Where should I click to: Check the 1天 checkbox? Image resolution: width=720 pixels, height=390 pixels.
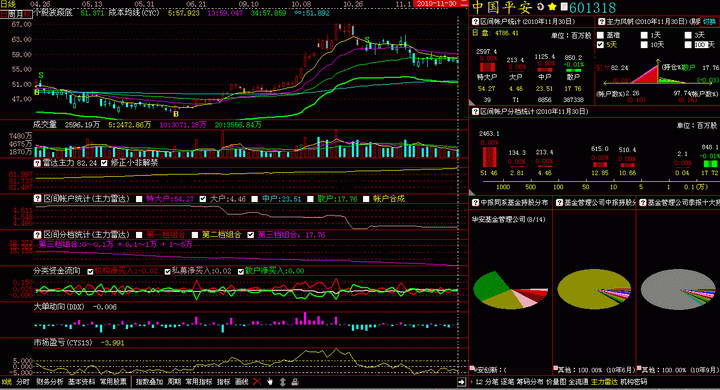[644, 35]
